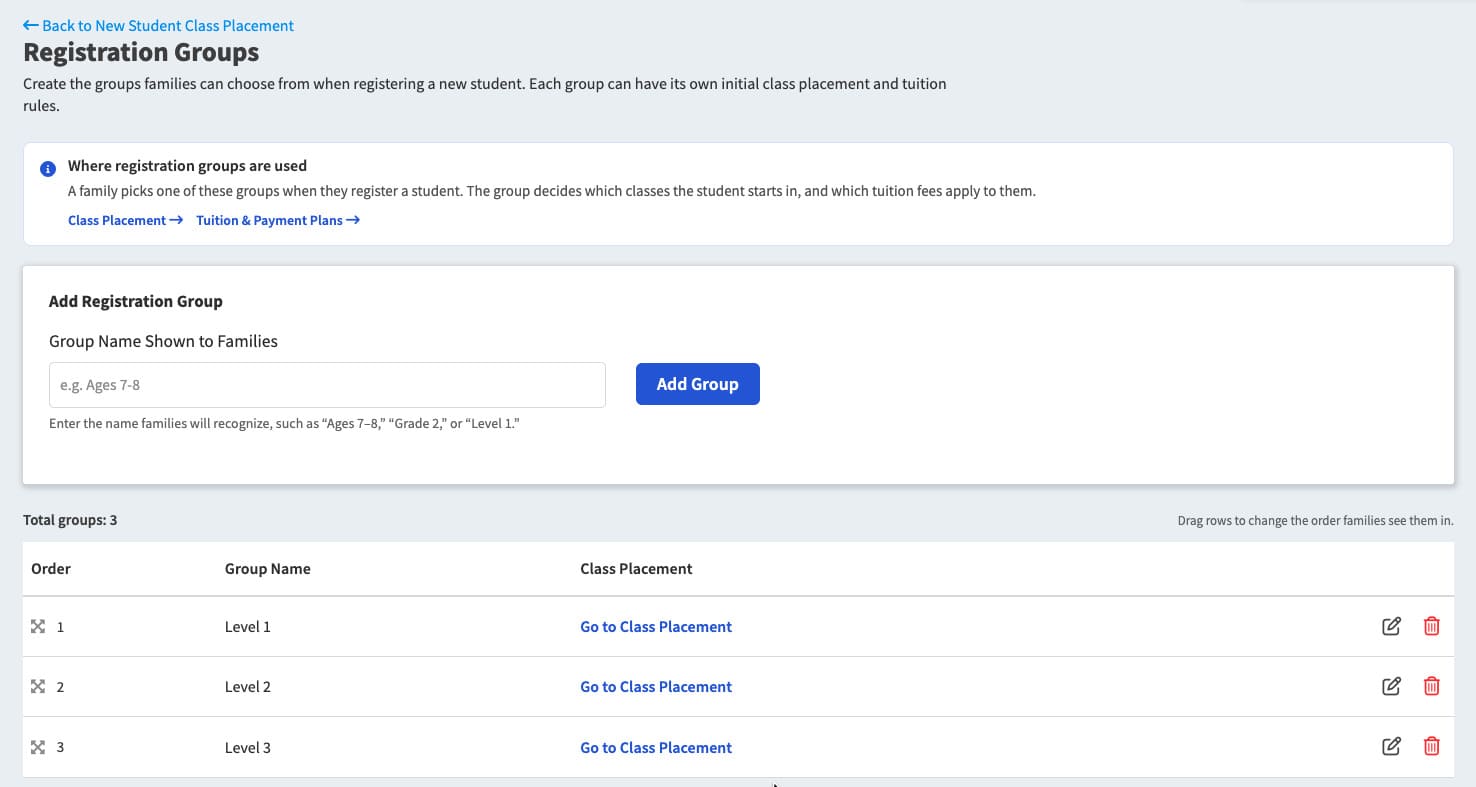Click the Group Name column header

268,569
